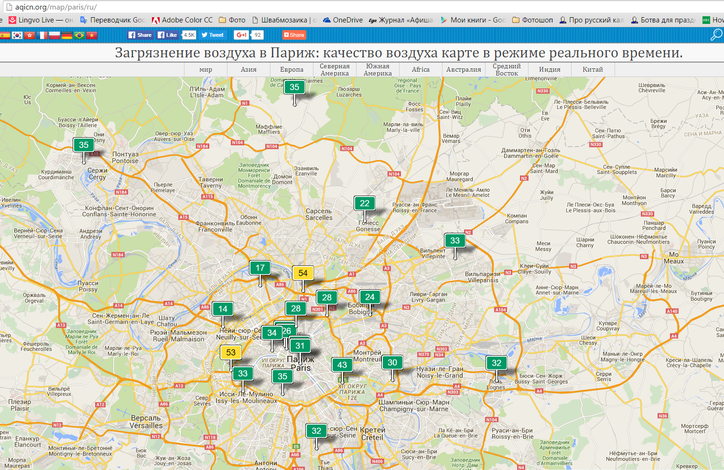Open the Средний Восток region tab
Viewport: 724px width, 470px height.
click(507, 70)
